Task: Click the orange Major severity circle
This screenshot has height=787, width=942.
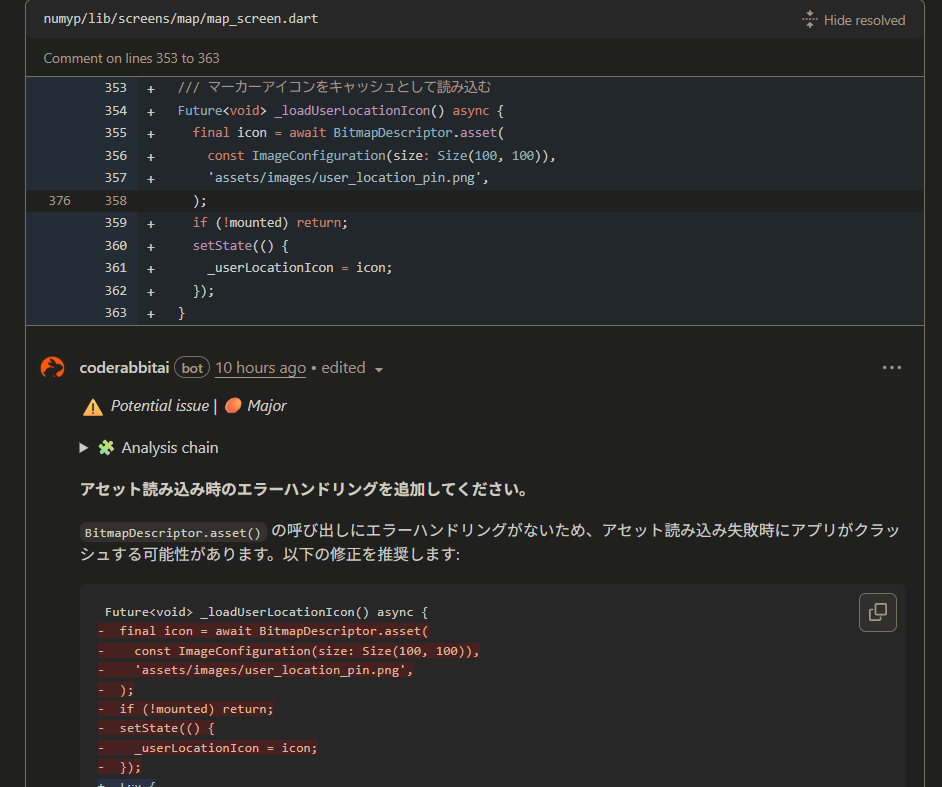Action: click(x=233, y=406)
